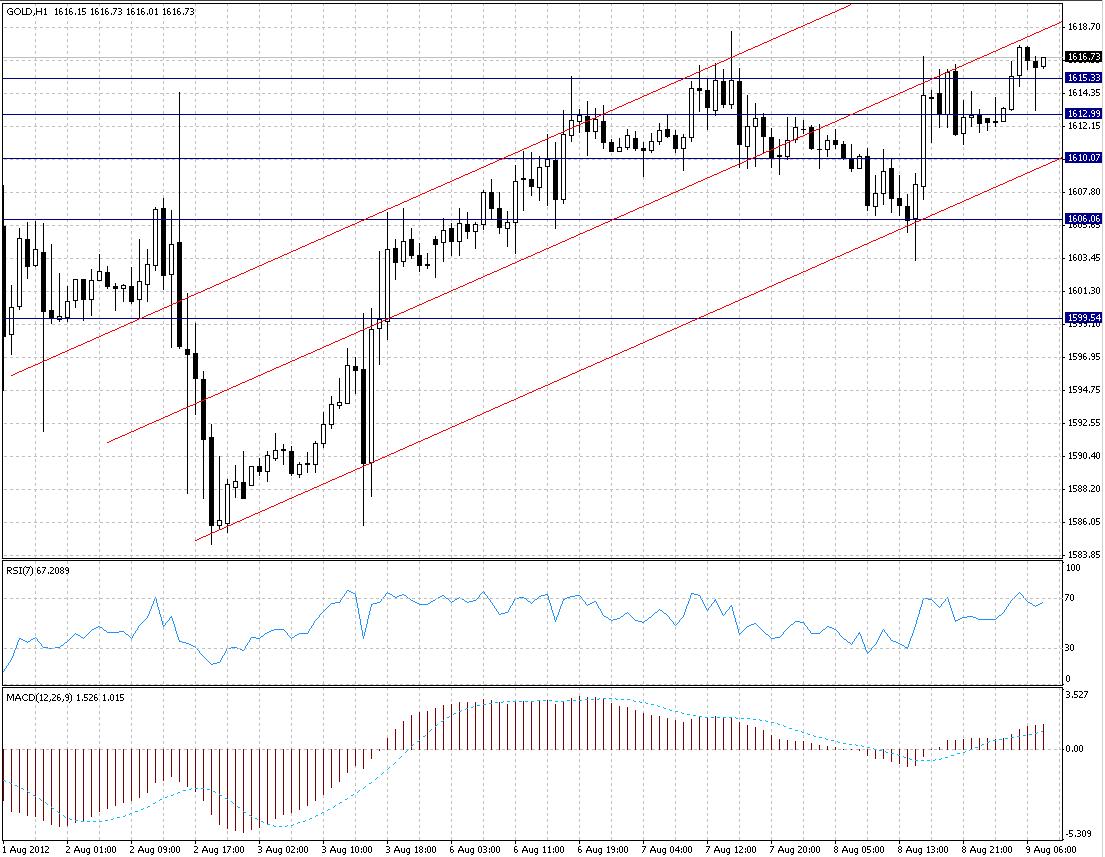Click the 1599.54 price level label
Image resolution: width=1105 pixels, height=857 pixels.
tap(1083, 318)
